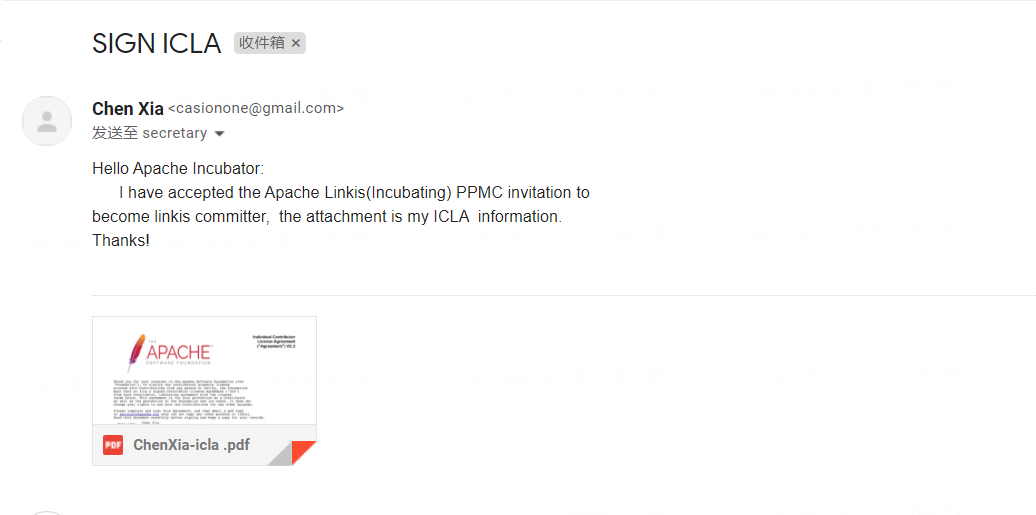Click the 收件箱 inbox label chip
The height and width of the screenshot is (515, 1036).
262,43
